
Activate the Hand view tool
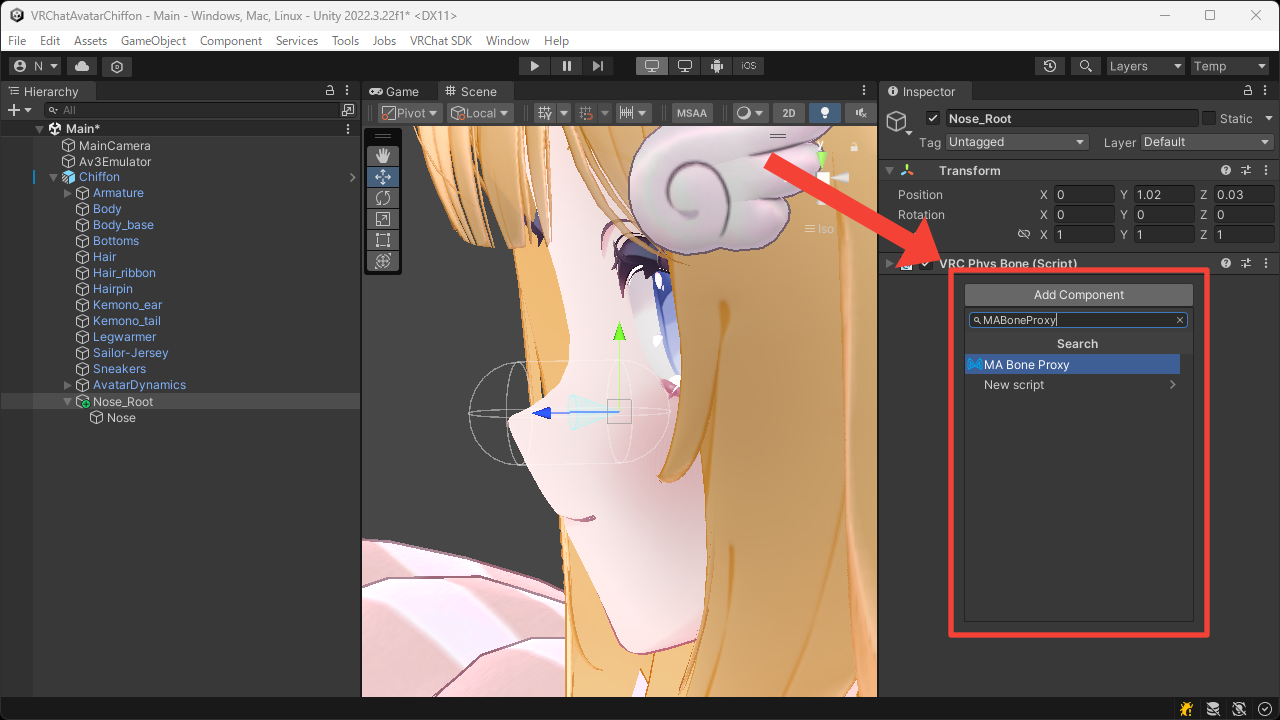pos(383,155)
